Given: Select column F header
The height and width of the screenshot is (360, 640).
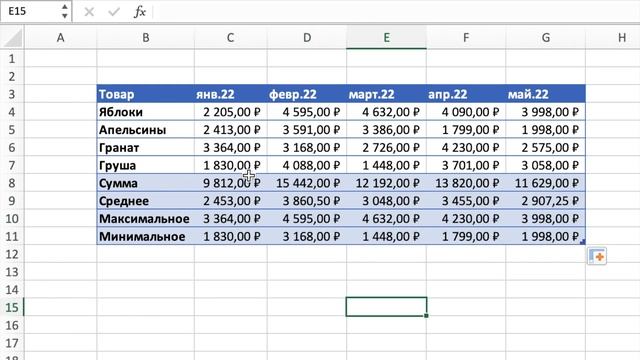Looking at the screenshot, I should tap(466, 38).
